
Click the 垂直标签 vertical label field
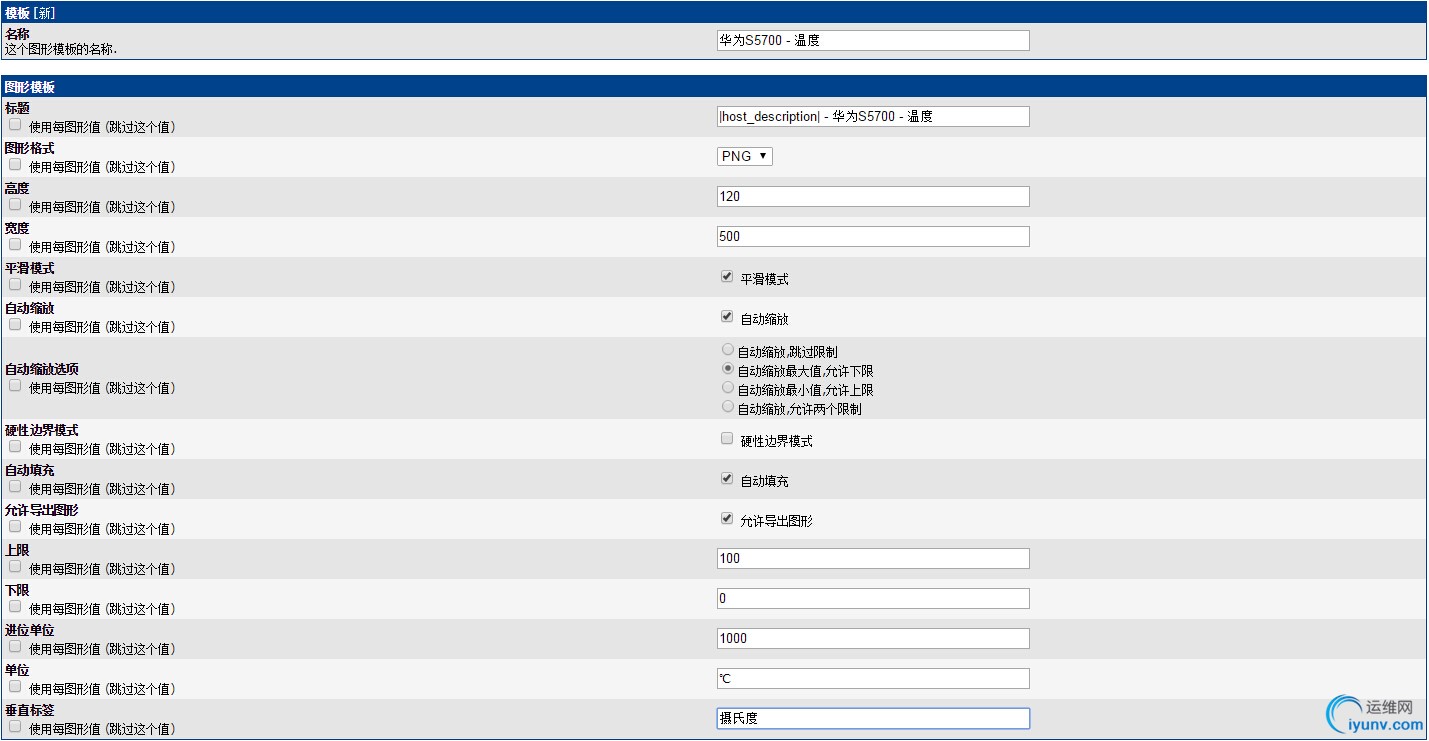[873, 719]
